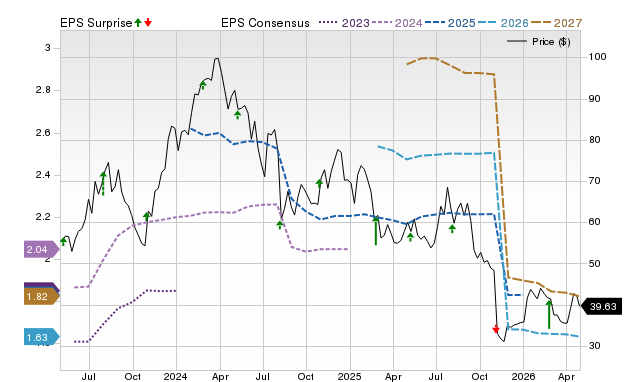Click the 2.4 EPS axis label
Viewport: 640px width, 382px height.
[x=43, y=175]
